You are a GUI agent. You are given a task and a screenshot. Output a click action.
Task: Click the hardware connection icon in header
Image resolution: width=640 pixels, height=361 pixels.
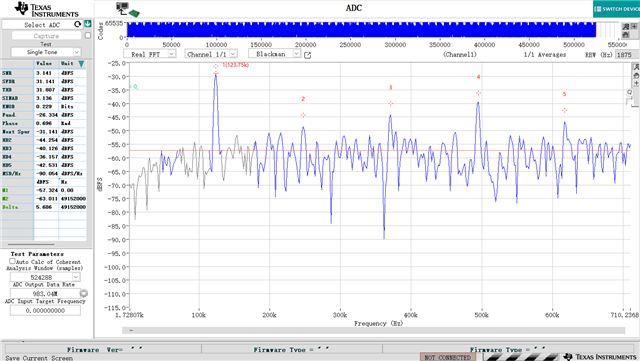(x=127, y=10)
